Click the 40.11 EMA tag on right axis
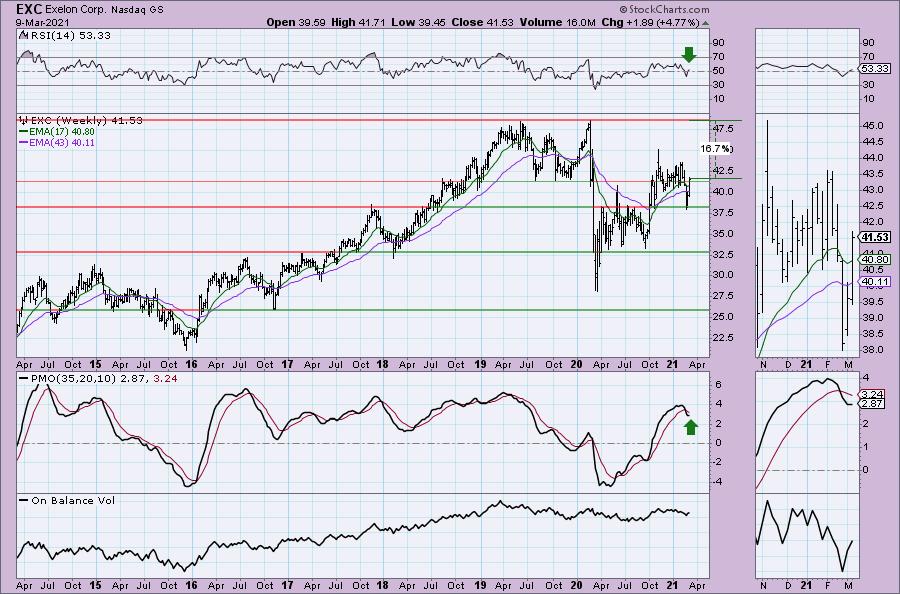The image size is (900, 594). pyautogui.click(x=876, y=282)
